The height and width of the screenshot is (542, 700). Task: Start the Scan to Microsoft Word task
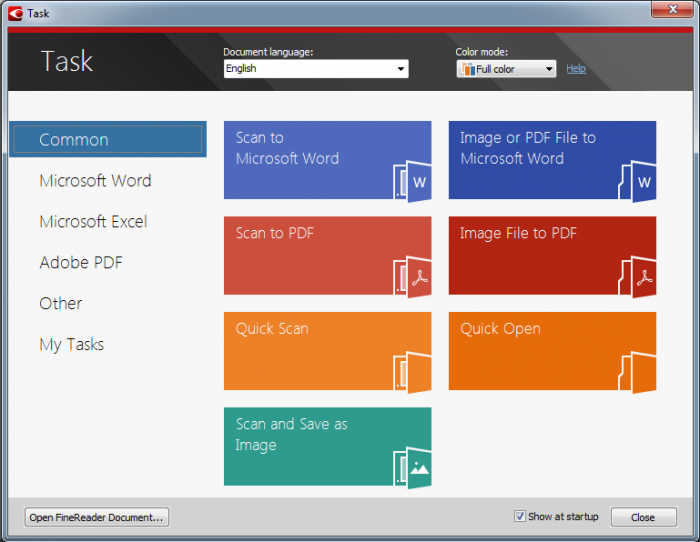pyautogui.click(x=328, y=160)
